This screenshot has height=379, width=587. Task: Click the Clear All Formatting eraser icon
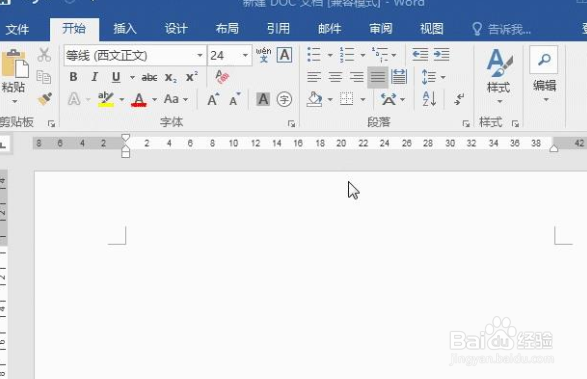point(222,77)
